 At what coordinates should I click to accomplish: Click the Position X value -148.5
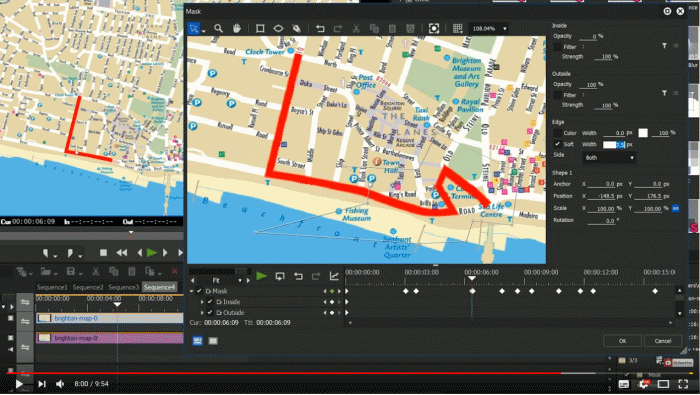click(x=602, y=196)
